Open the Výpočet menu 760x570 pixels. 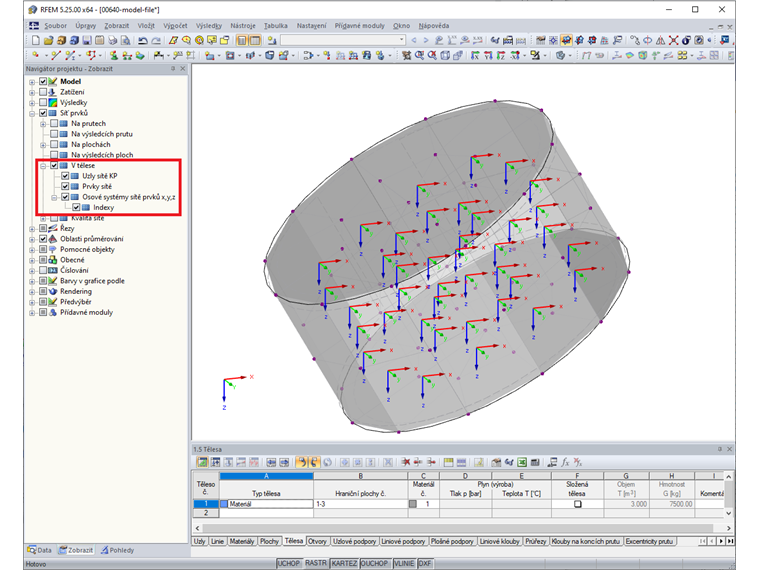click(x=175, y=26)
